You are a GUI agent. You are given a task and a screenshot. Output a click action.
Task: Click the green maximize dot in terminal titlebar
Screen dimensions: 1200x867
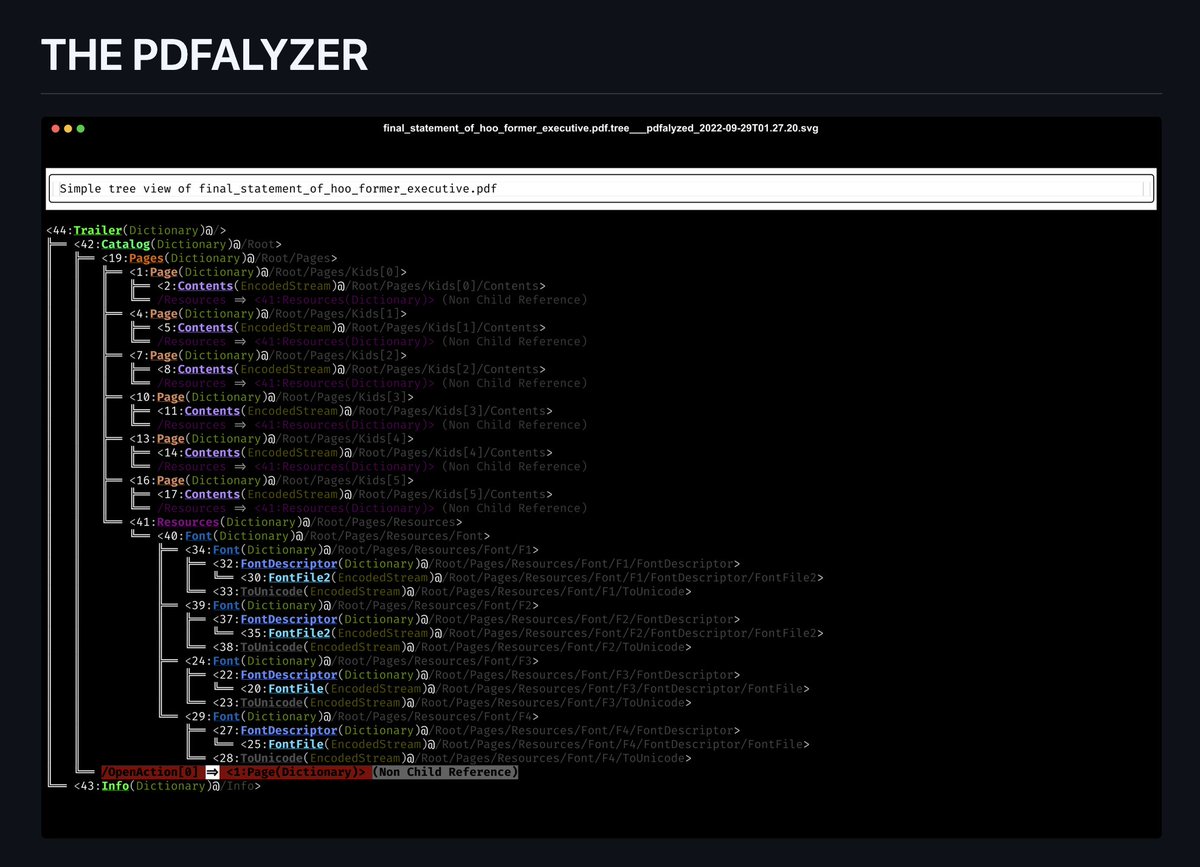(80, 128)
